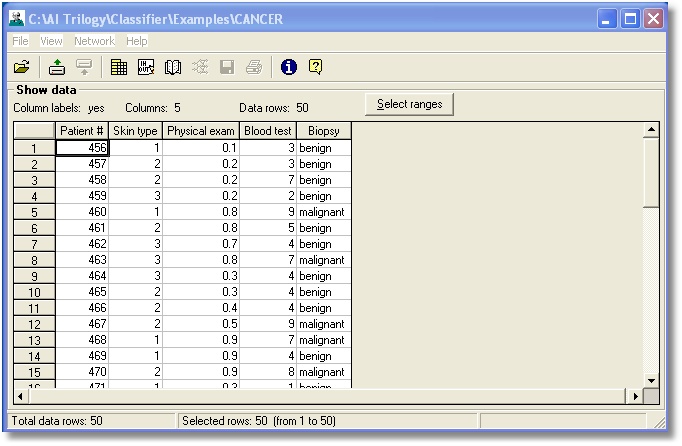Viewport: 682px width, 446px height.
Task: Click the greyed-out floppy disk save icon
Action: [227, 67]
